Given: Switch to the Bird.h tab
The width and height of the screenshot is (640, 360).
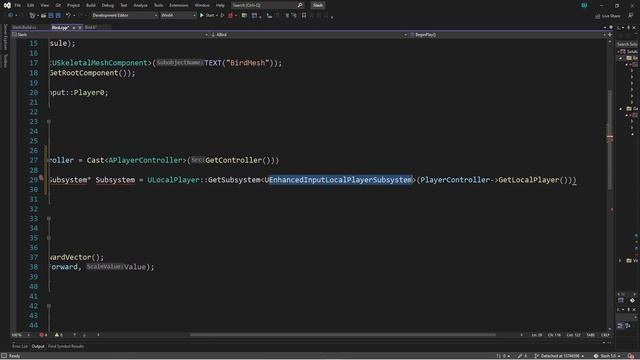Looking at the screenshot, I should click(x=90, y=27).
